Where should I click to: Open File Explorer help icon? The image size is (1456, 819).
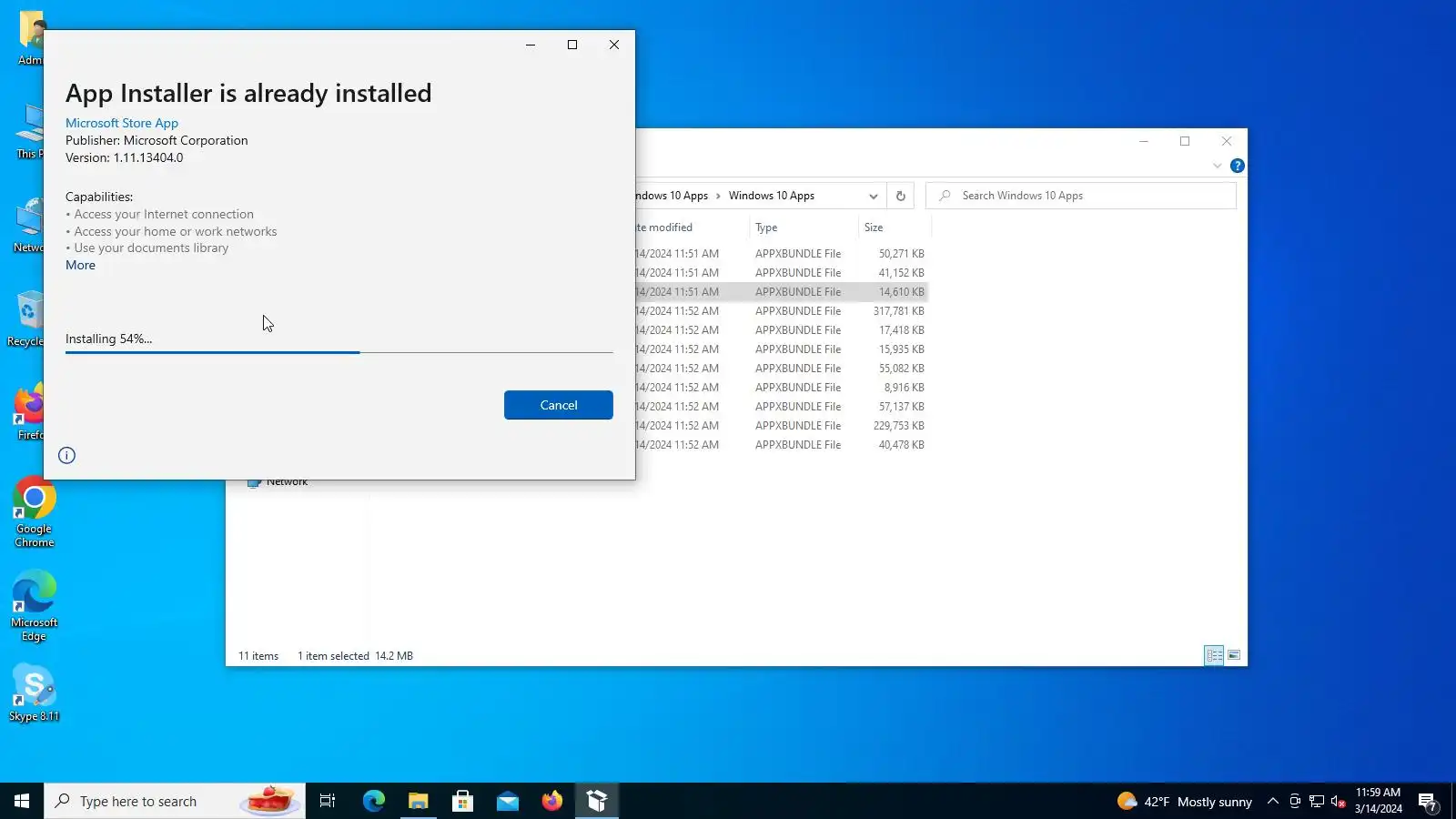click(x=1237, y=166)
